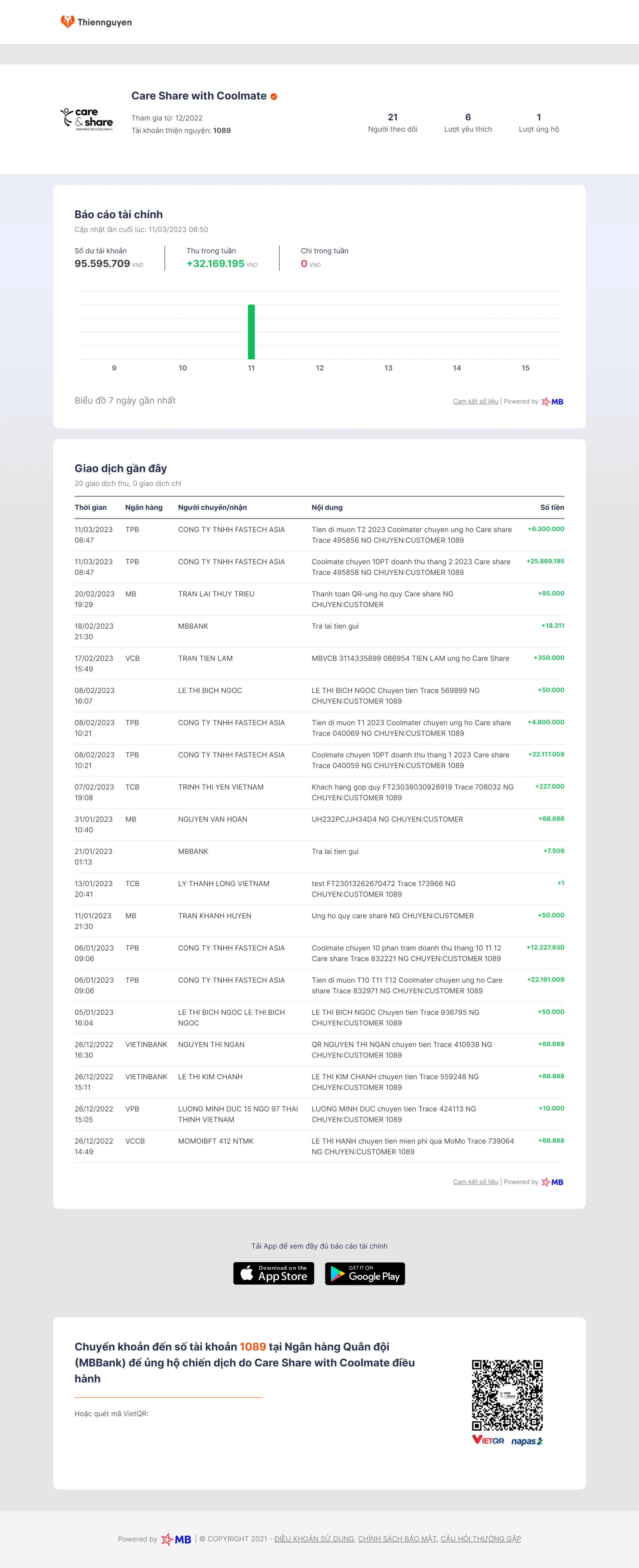Click the Care & Share profile logo
The height and width of the screenshot is (1568, 639).
coord(87,119)
